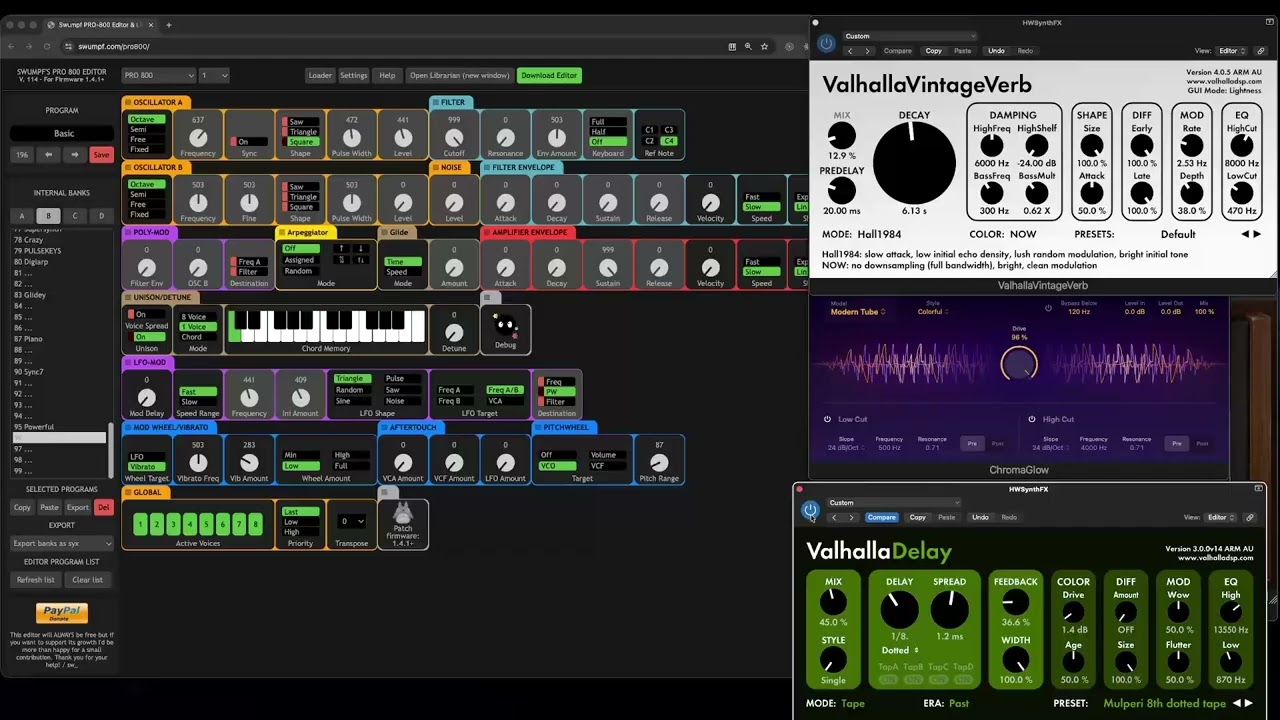
Task: Select internal bank C tab
Action: point(75,215)
